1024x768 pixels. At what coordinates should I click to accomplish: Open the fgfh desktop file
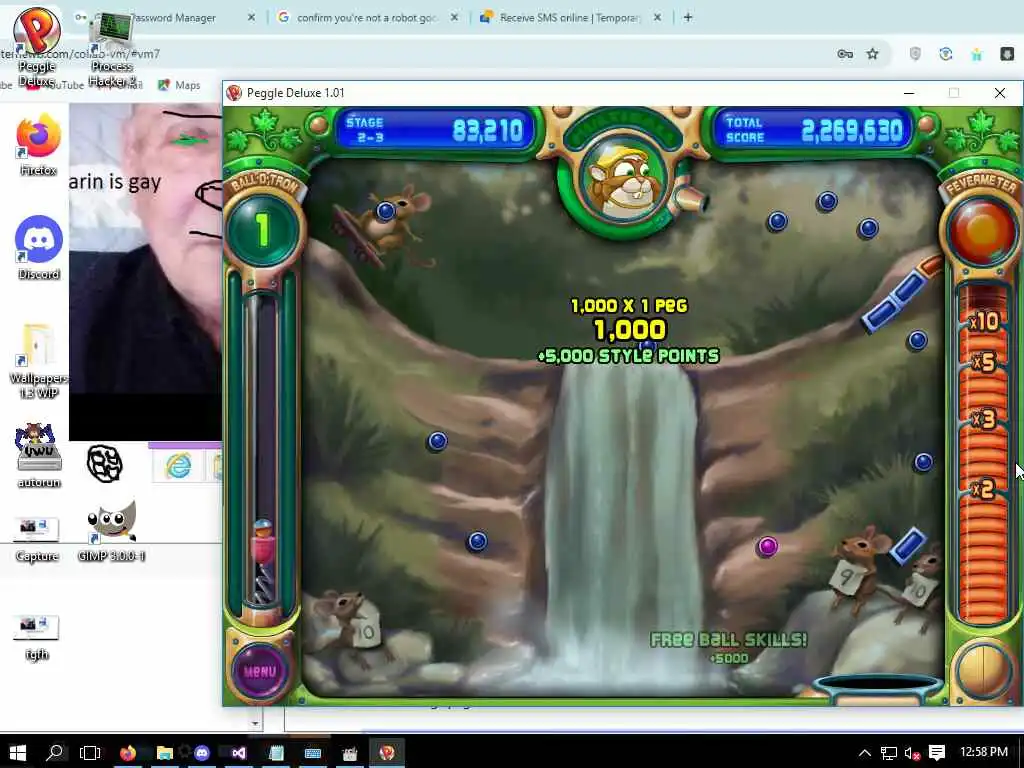coord(37,637)
